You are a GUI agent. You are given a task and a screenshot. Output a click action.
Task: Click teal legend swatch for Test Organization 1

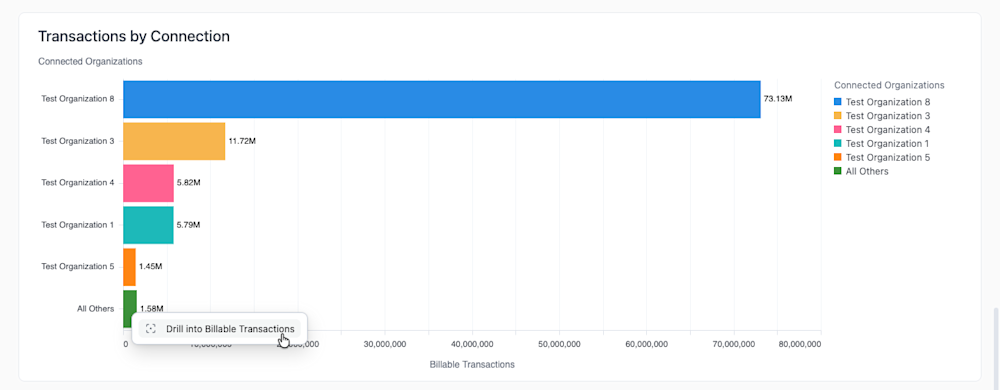click(x=838, y=143)
